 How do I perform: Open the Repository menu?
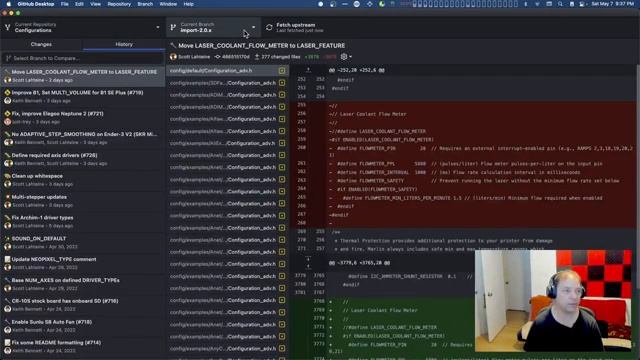point(119,4)
